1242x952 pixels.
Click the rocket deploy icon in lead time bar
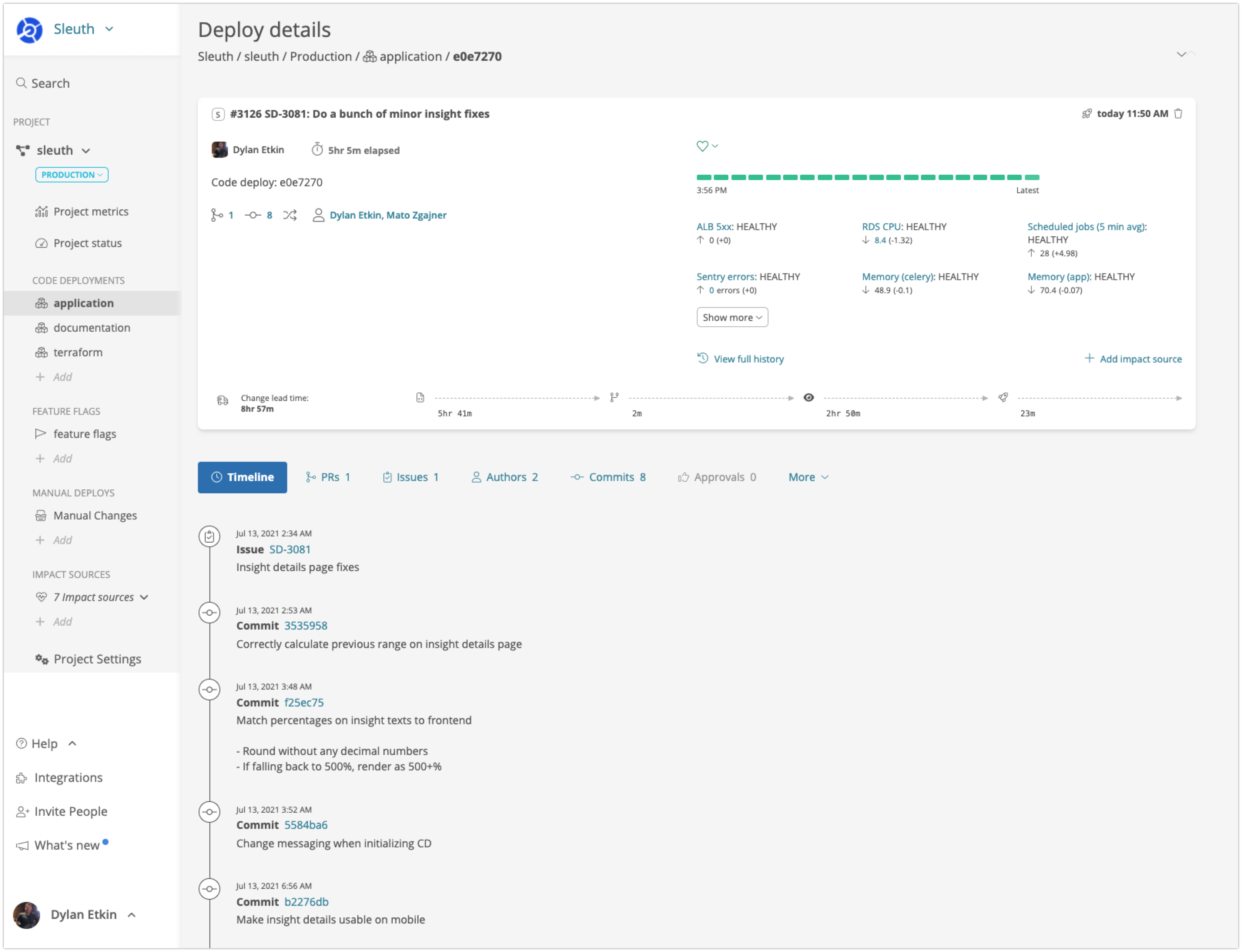(1003, 398)
